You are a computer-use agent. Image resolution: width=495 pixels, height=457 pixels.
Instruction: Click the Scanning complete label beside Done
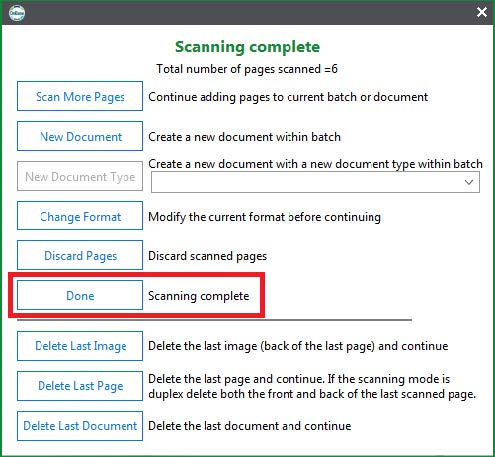pos(199,296)
